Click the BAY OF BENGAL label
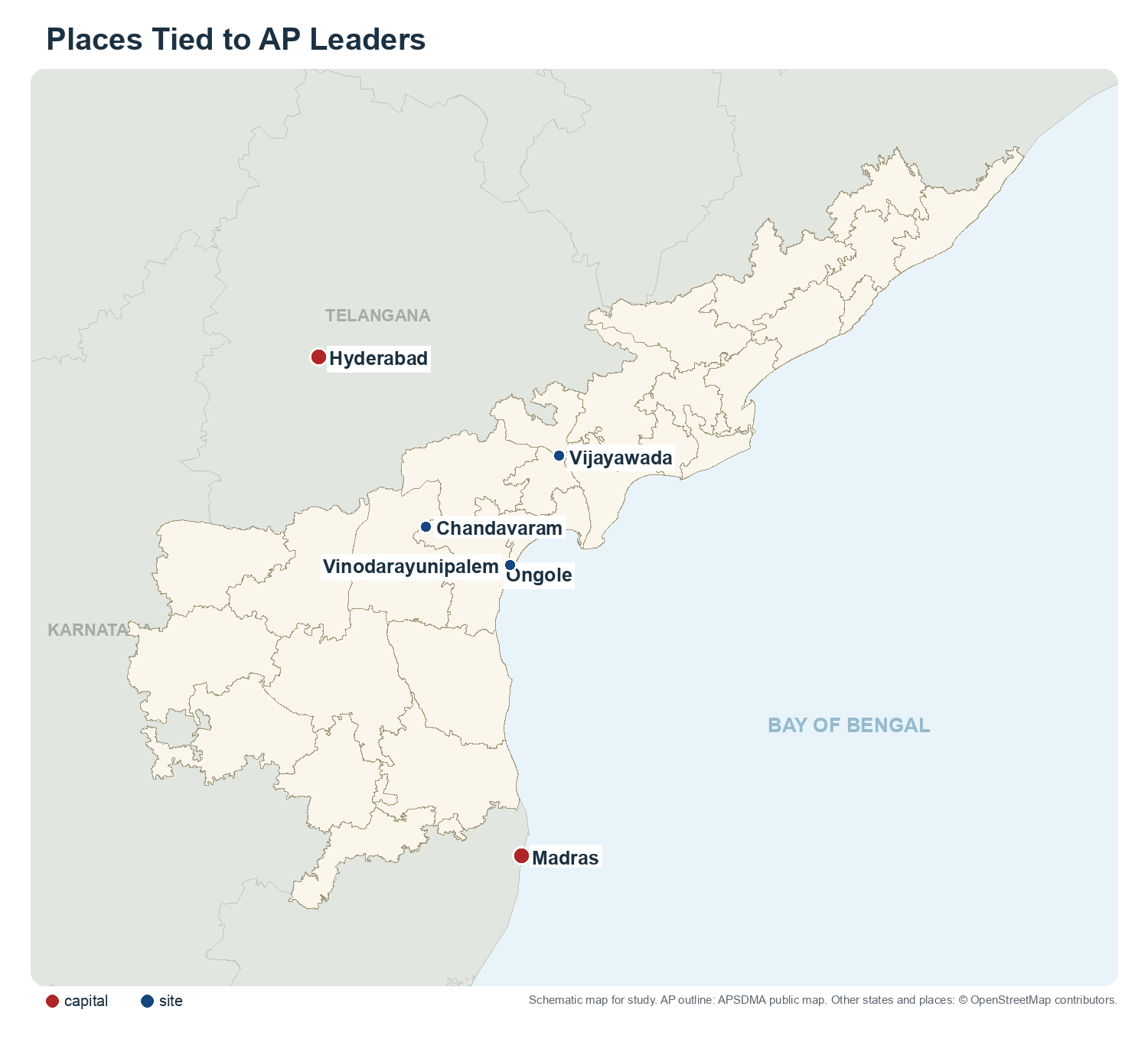Screen dimensions: 1148x1039 [849, 725]
